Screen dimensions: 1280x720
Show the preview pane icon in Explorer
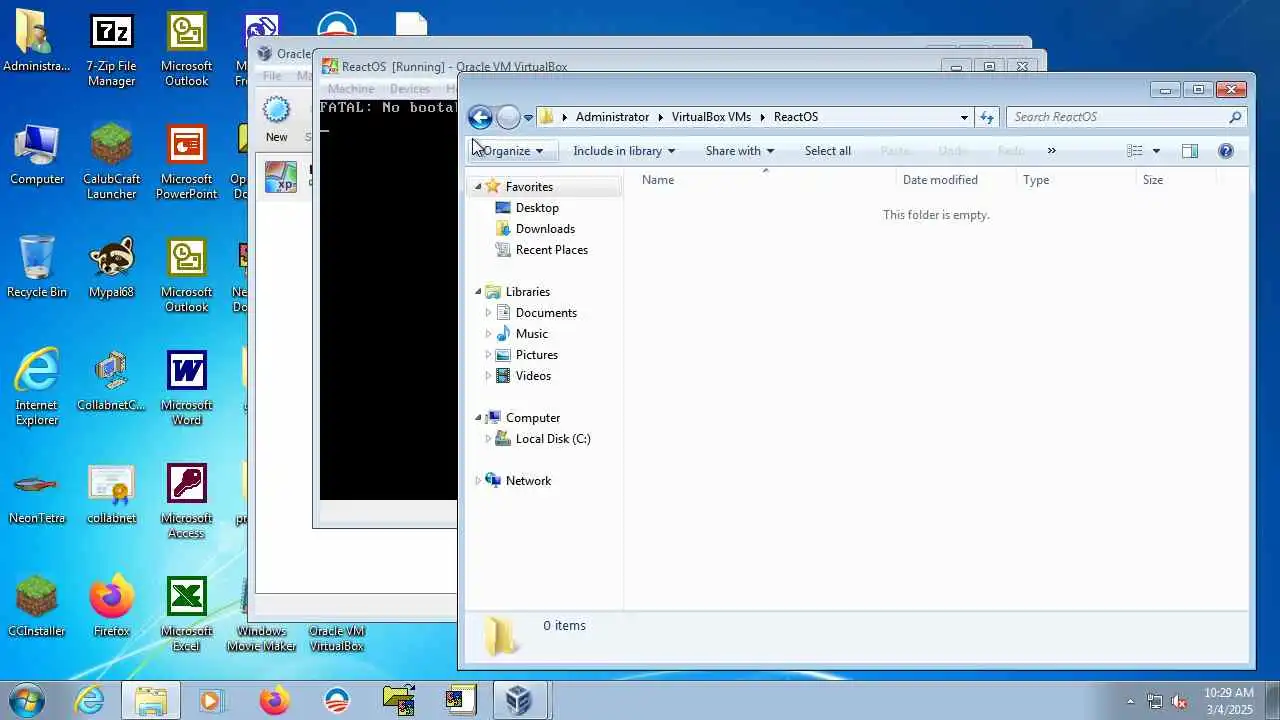(1190, 151)
